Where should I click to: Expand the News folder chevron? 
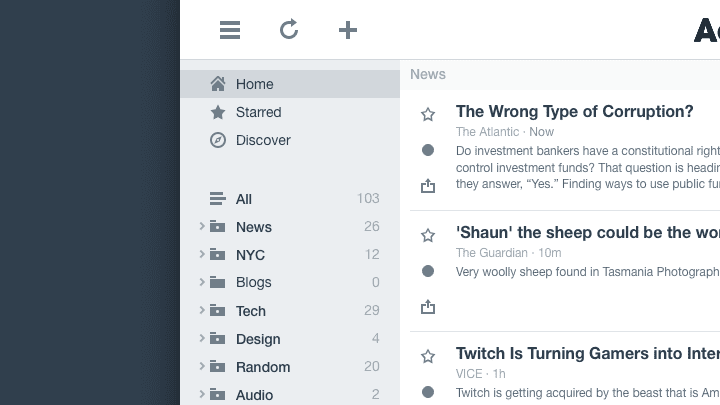202,227
